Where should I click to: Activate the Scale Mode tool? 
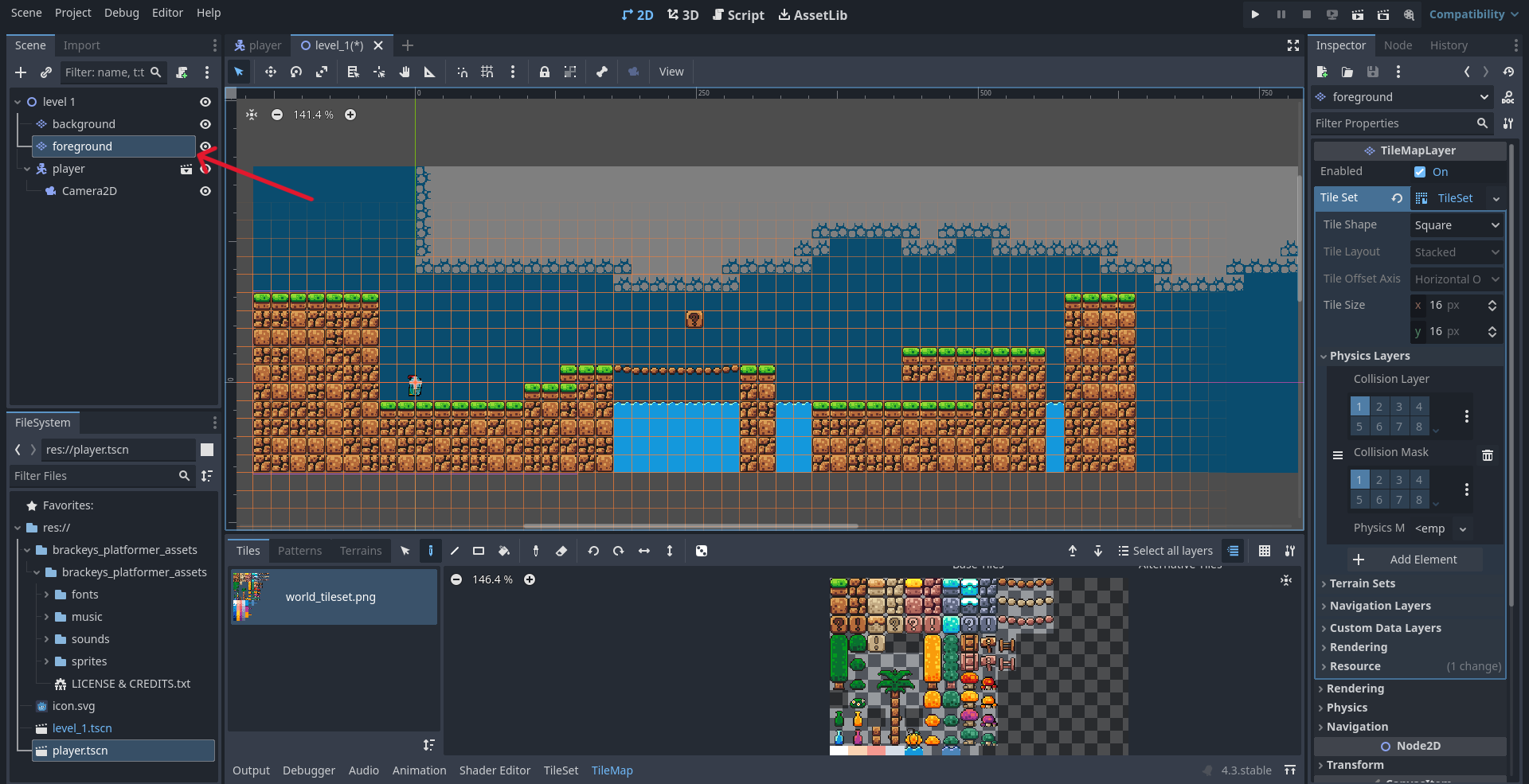pos(322,72)
